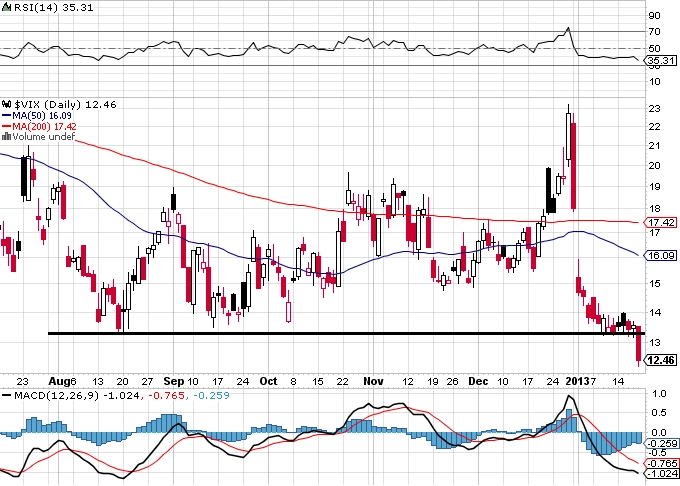Image resolution: width=680 pixels, height=486 pixels.
Task: Click the blue MA(50) legend line
Action: tap(7, 114)
